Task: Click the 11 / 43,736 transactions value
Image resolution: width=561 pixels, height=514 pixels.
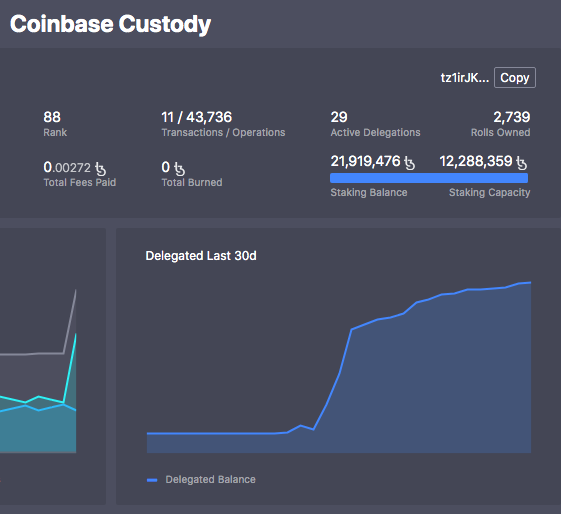Action: (x=196, y=117)
